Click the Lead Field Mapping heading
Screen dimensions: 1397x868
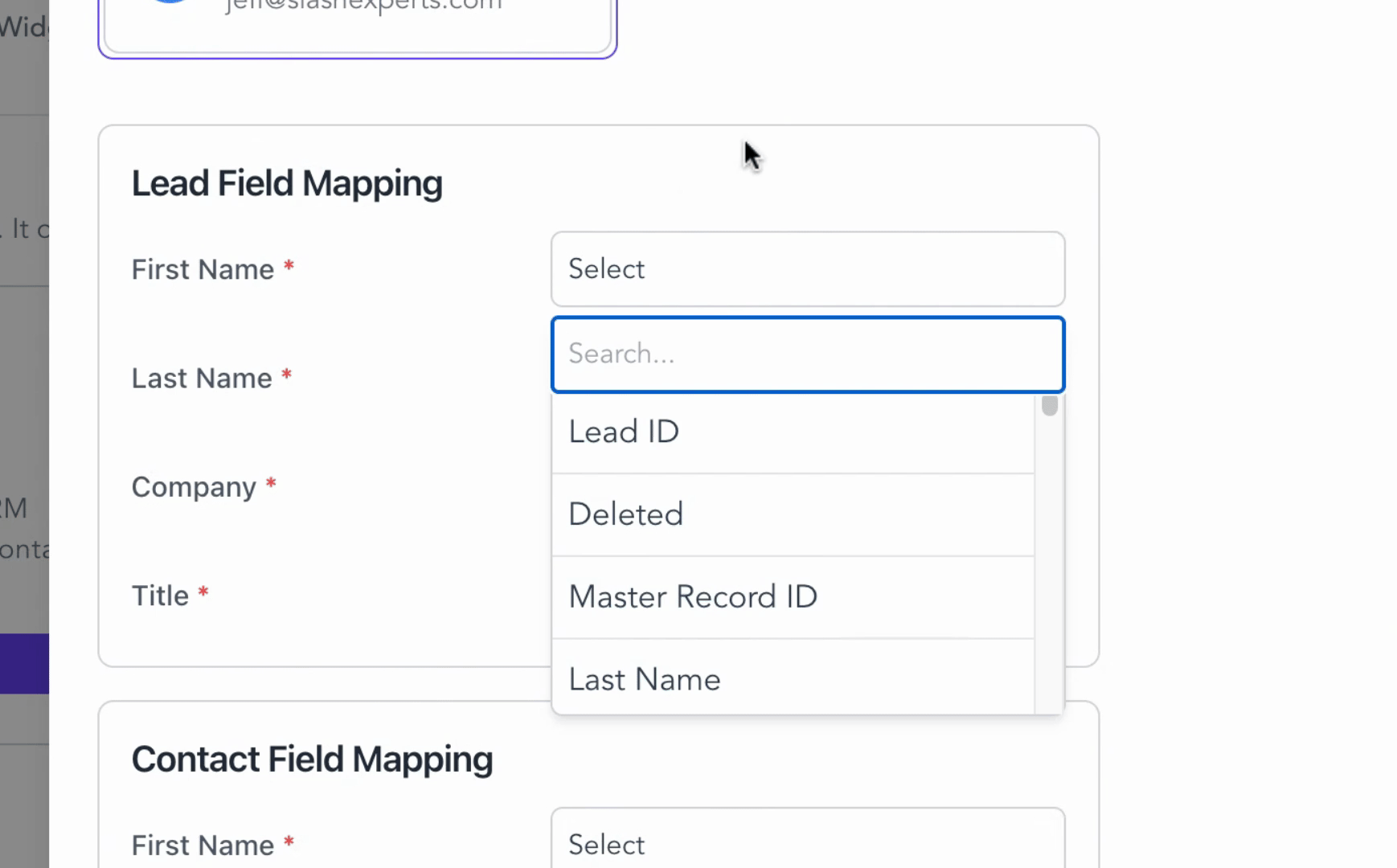coord(287,183)
